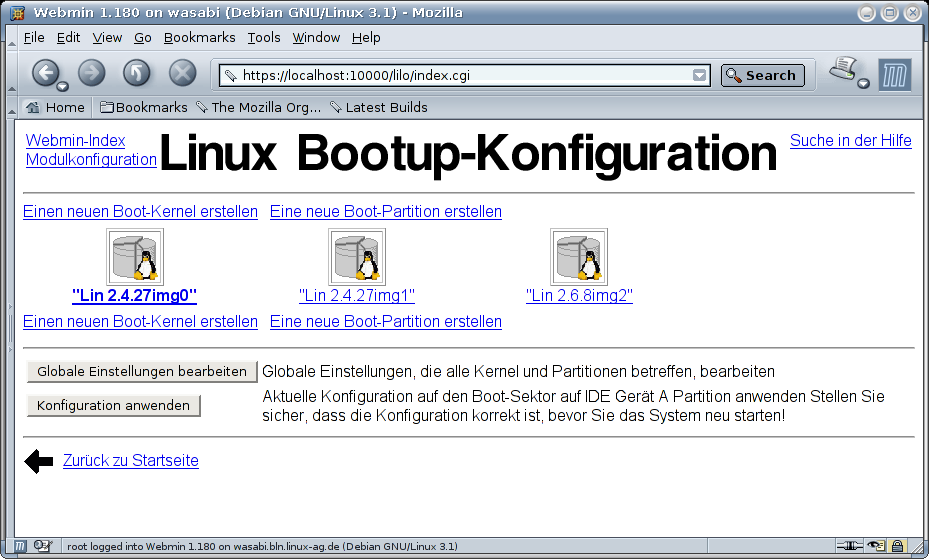Click the Search button beside the URL bar

tap(763, 75)
